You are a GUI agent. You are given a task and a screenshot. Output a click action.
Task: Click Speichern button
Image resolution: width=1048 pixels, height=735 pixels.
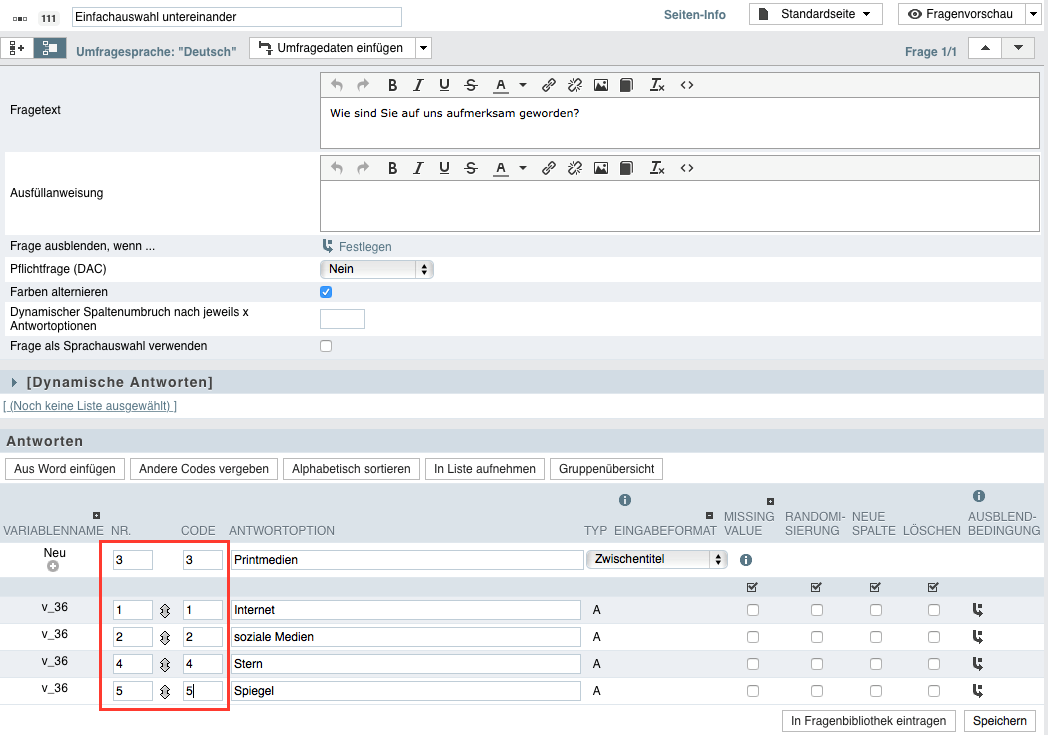[1000, 721]
